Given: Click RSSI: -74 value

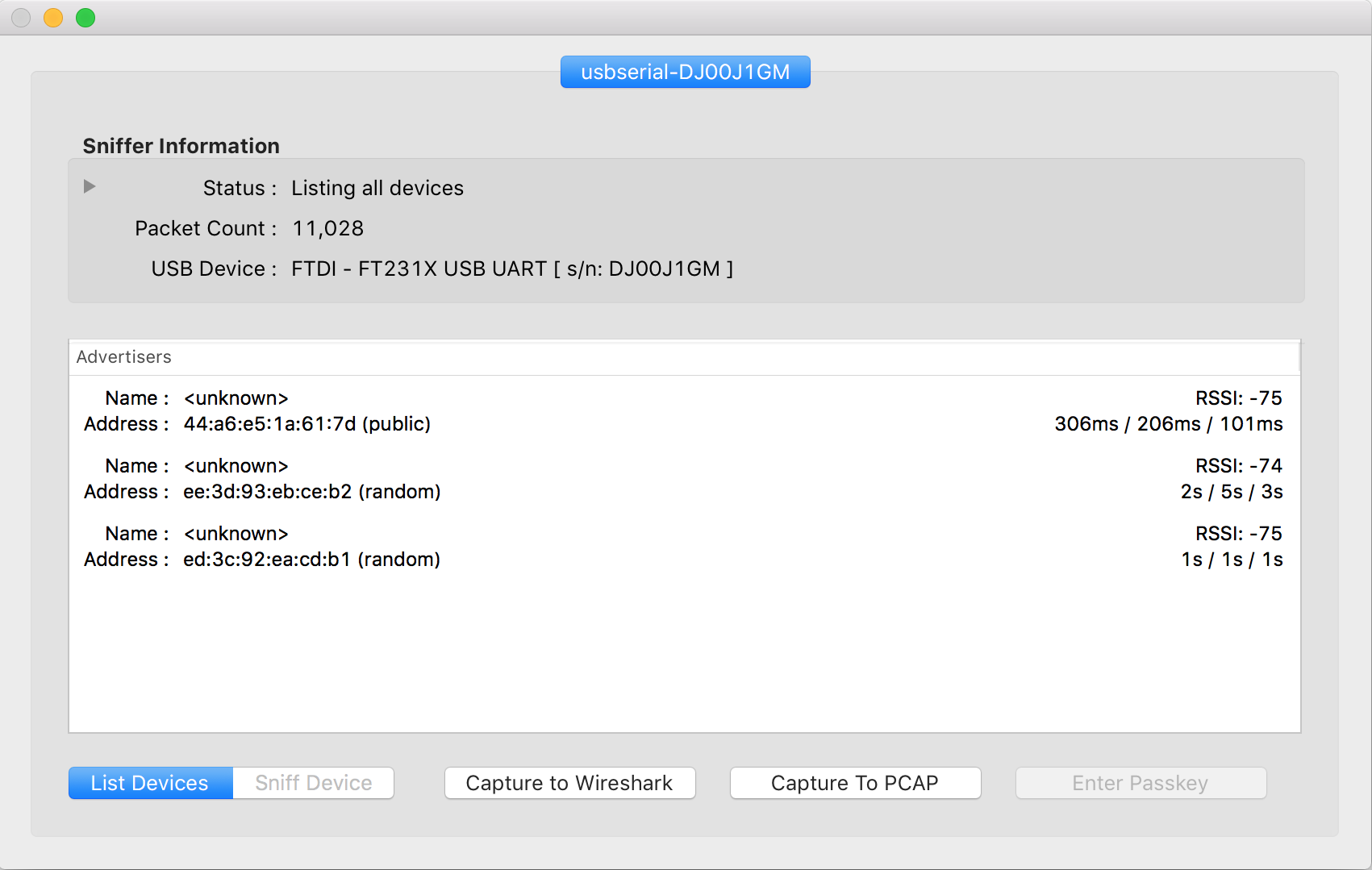Looking at the screenshot, I should coord(1239,466).
